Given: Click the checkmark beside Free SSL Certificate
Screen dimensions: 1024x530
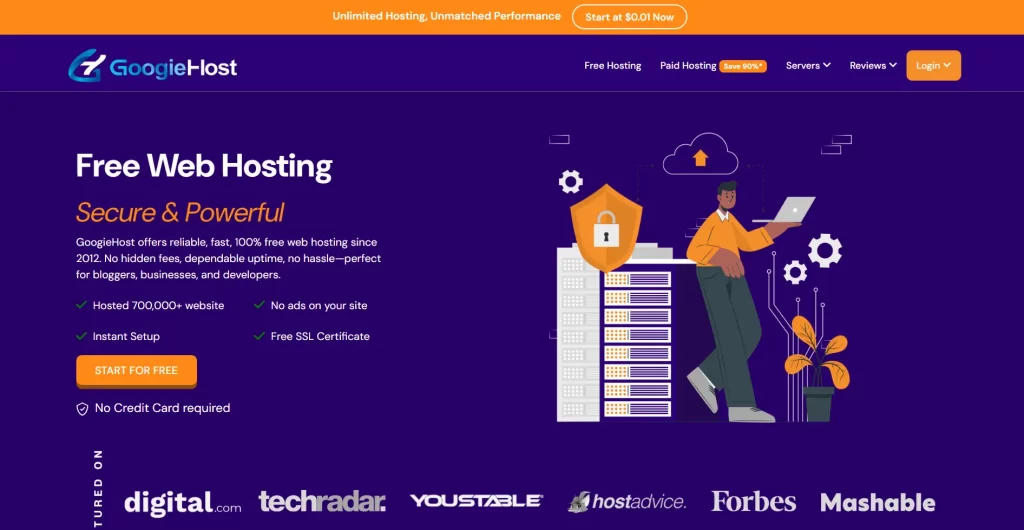Looking at the screenshot, I should coord(259,336).
